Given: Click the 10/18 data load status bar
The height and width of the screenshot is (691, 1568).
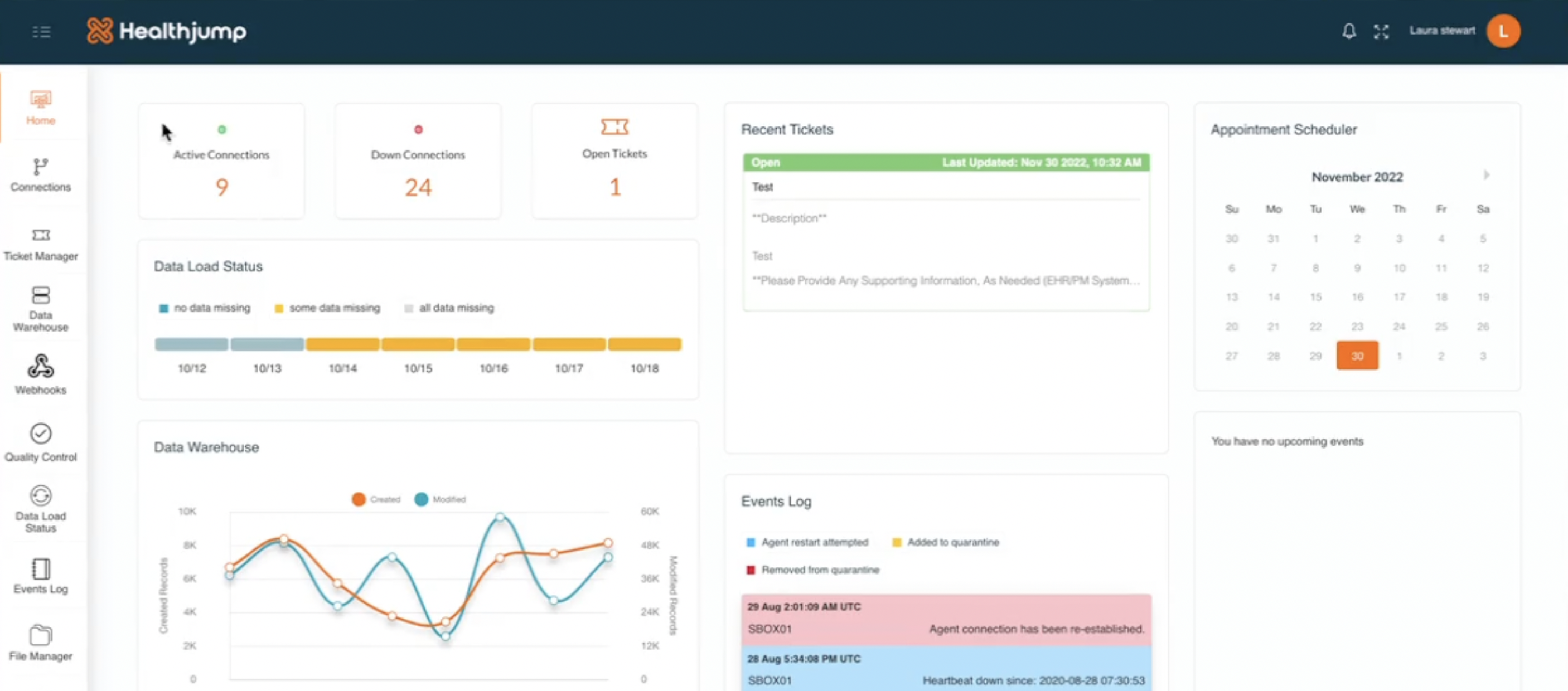Looking at the screenshot, I should pyautogui.click(x=645, y=344).
